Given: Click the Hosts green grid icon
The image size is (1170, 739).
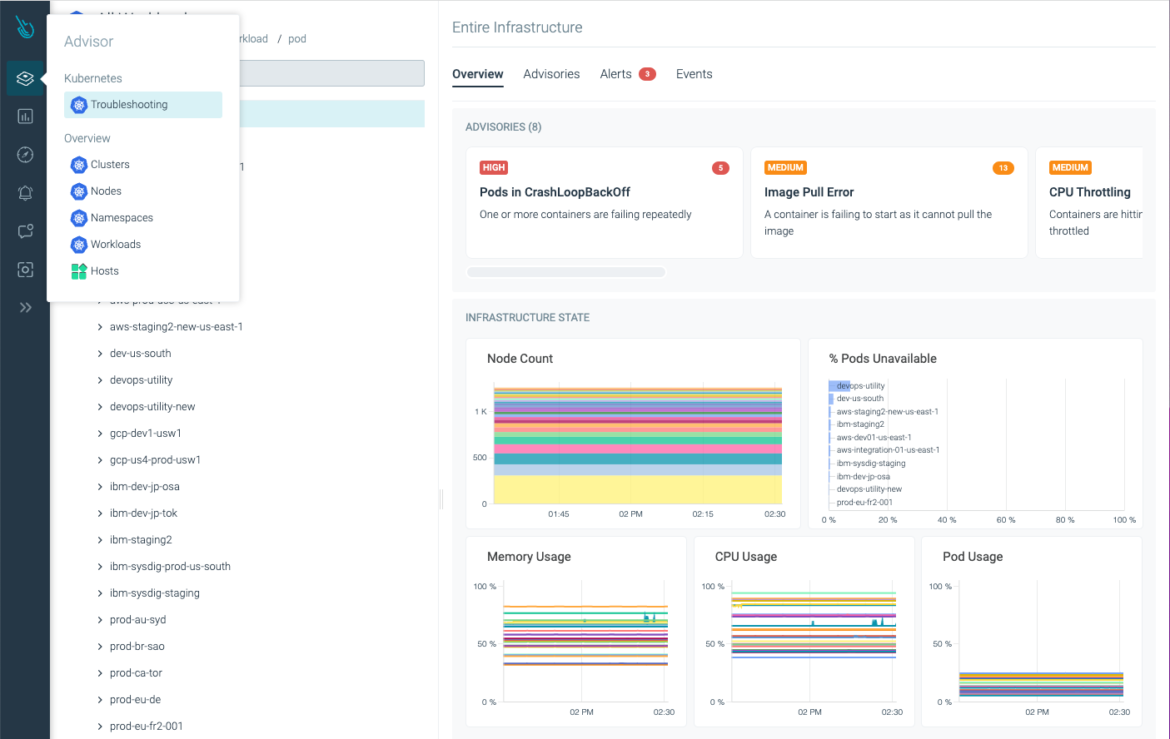Looking at the screenshot, I should tap(79, 272).
